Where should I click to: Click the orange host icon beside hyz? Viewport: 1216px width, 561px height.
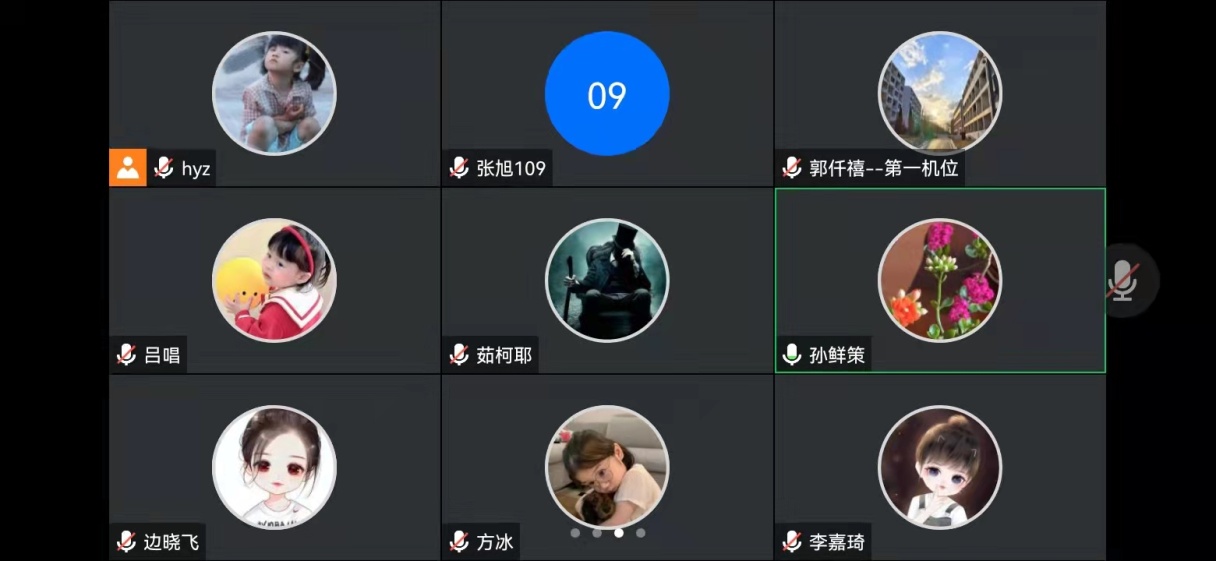tap(128, 168)
